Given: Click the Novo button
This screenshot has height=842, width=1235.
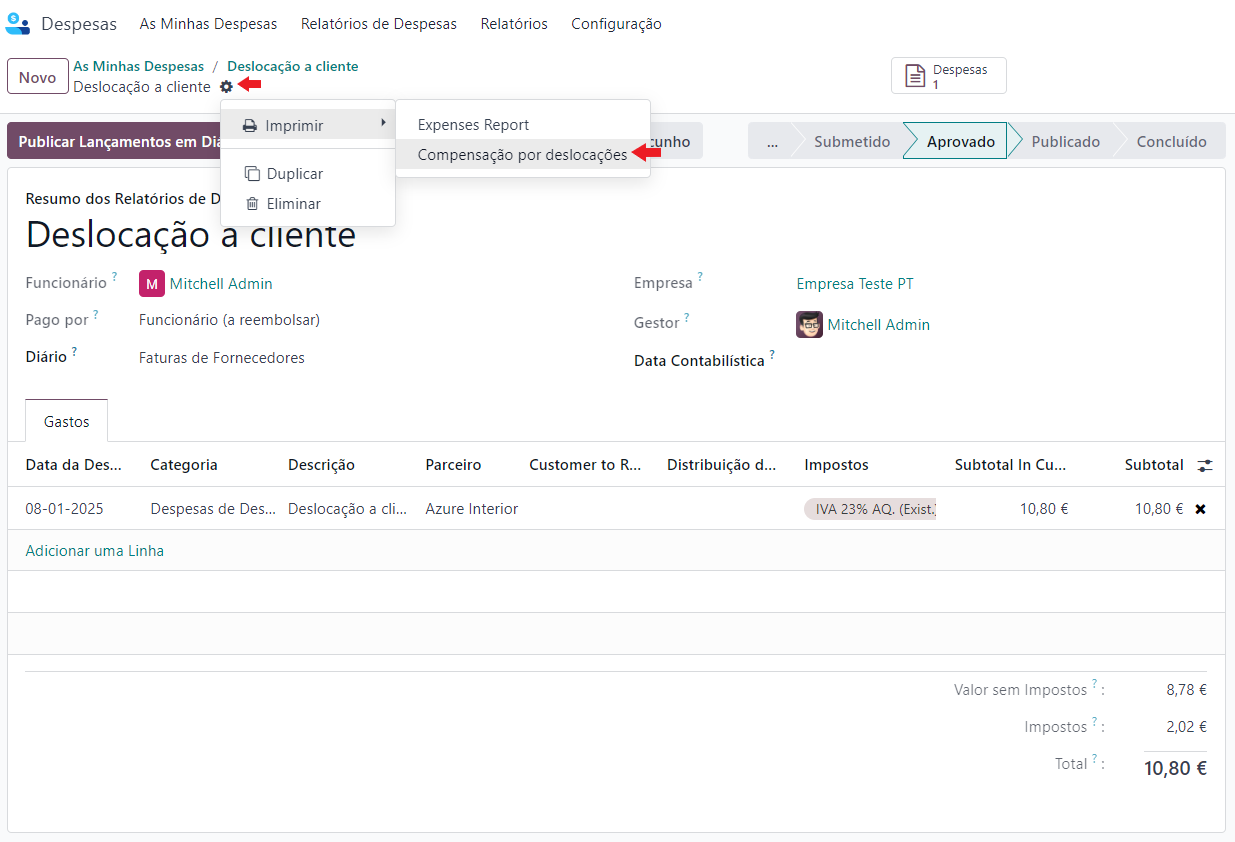Looking at the screenshot, I should [38, 77].
